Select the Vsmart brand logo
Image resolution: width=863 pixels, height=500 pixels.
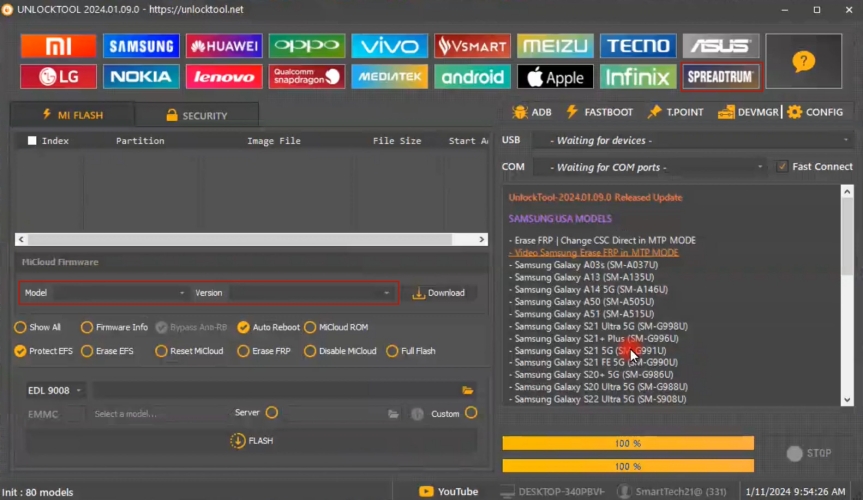coord(472,46)
